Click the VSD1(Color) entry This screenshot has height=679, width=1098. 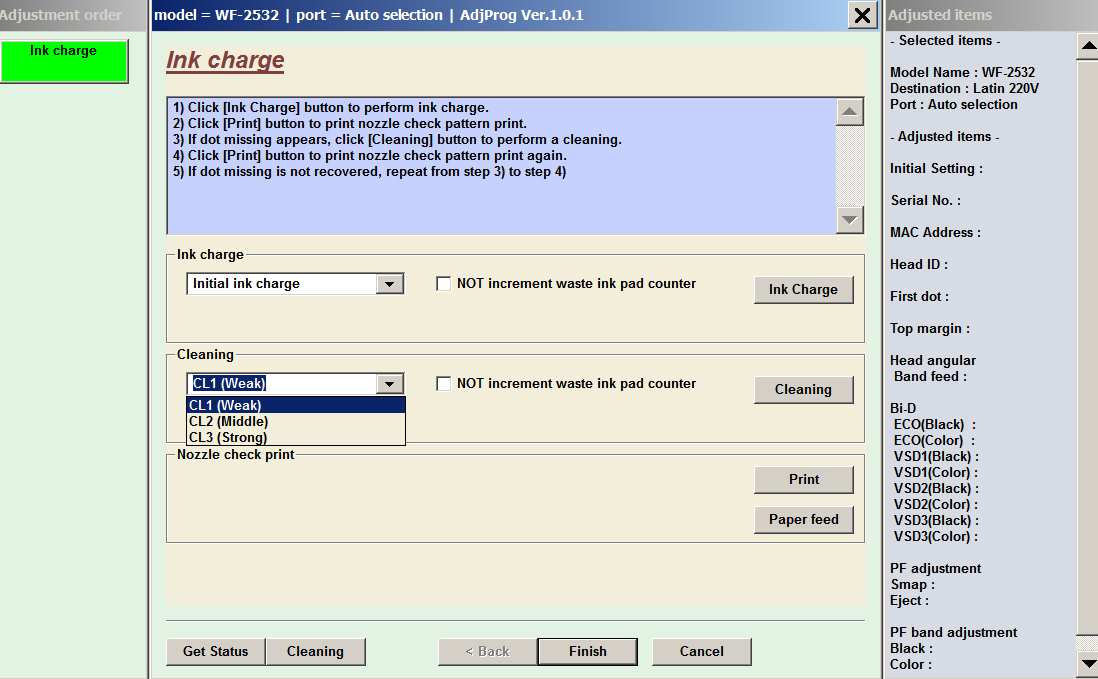pos(936,472)
